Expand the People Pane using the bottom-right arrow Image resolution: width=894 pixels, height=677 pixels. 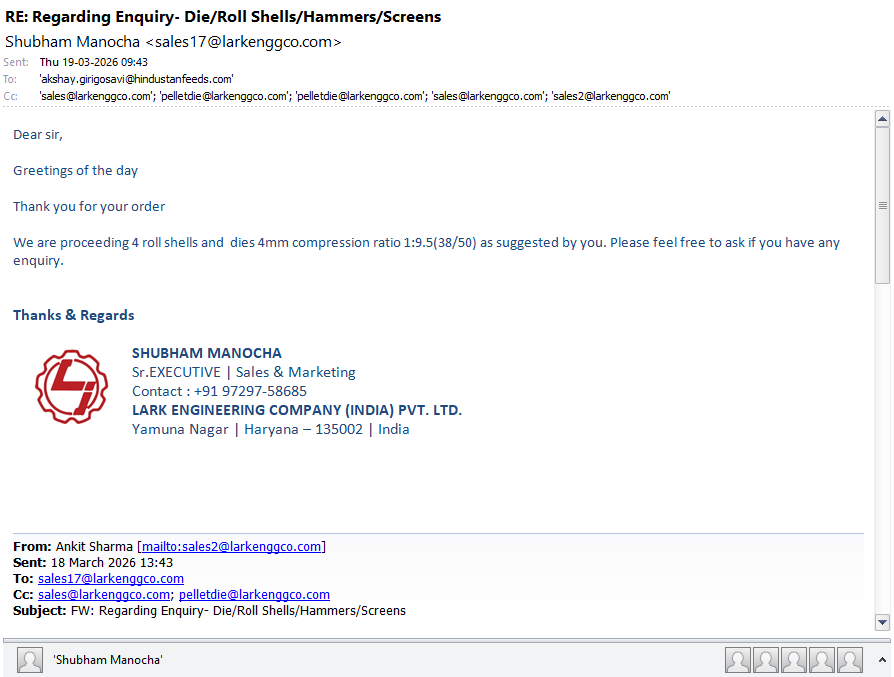click(x=881, y=659)
